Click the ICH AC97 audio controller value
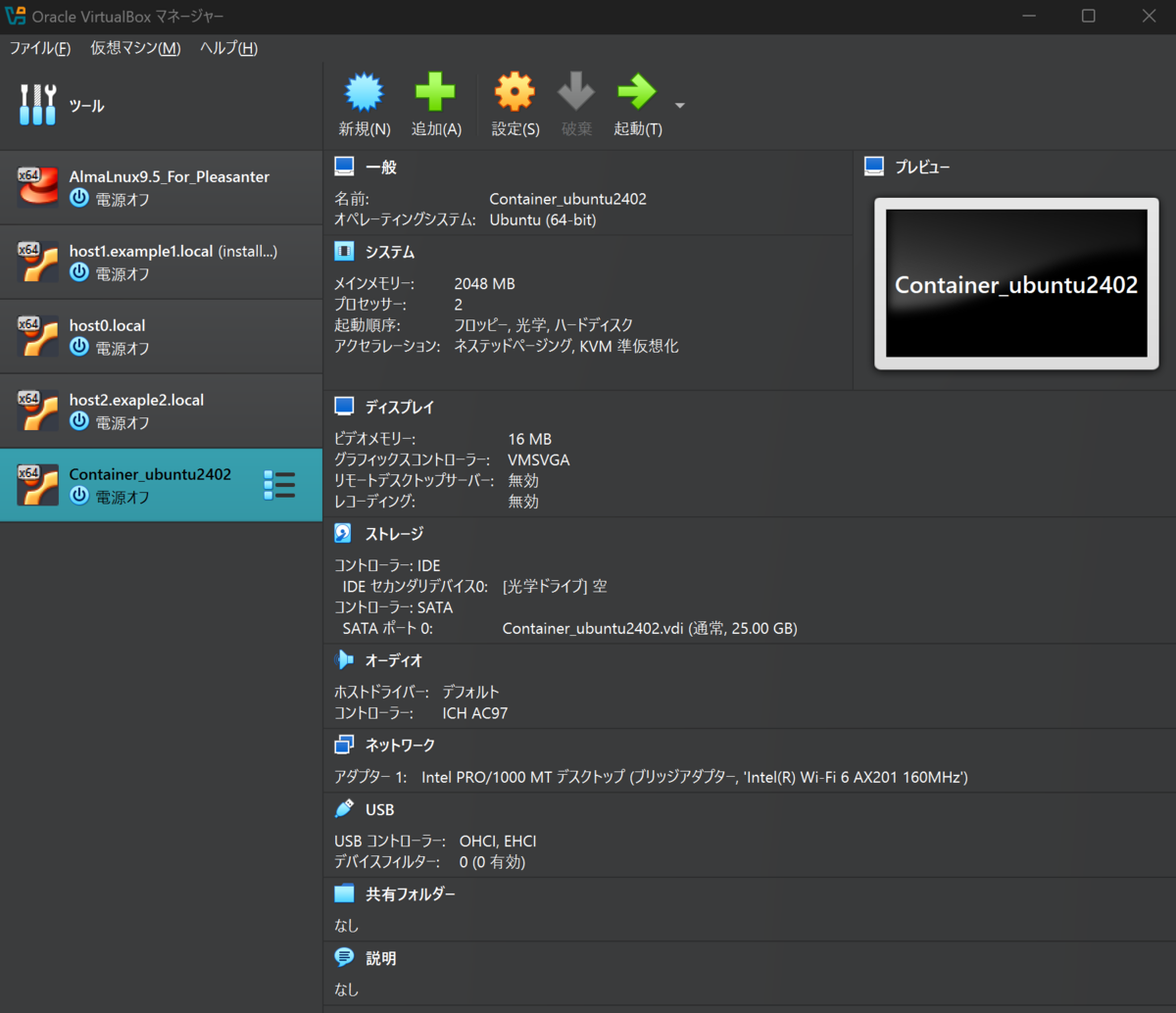1176x1013 pixels. pos(475,713)
